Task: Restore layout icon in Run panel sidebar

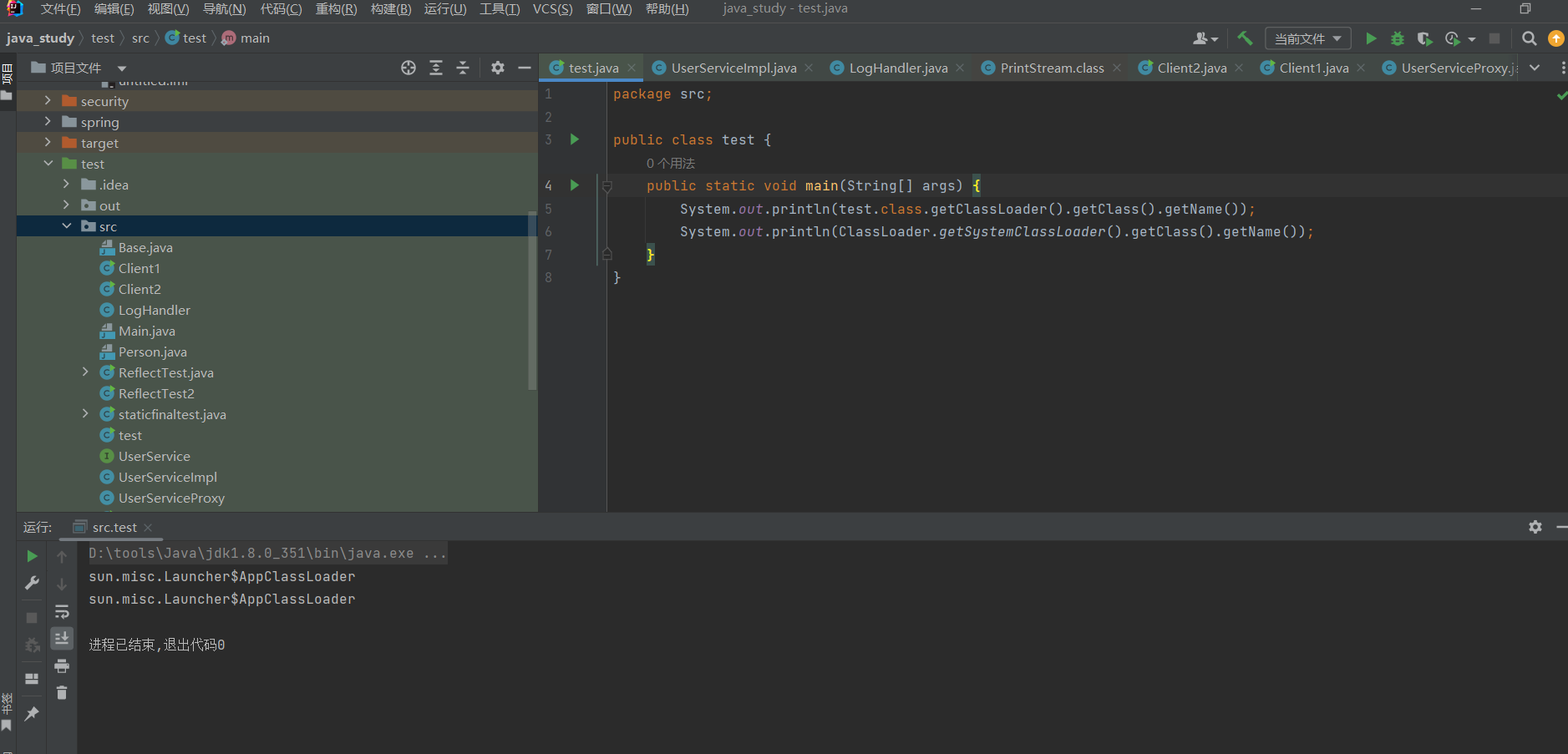Action: click(x=32, y=679)
